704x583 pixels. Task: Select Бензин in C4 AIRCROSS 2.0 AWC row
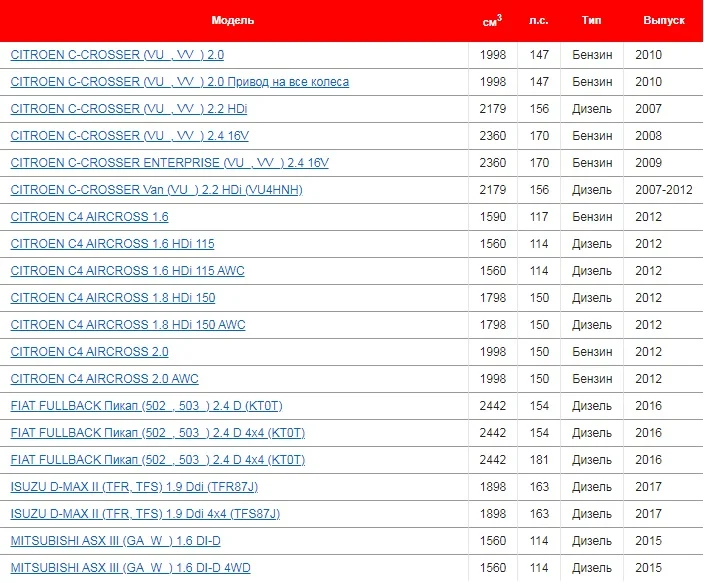pyautogui.click(x=592, y=379)
